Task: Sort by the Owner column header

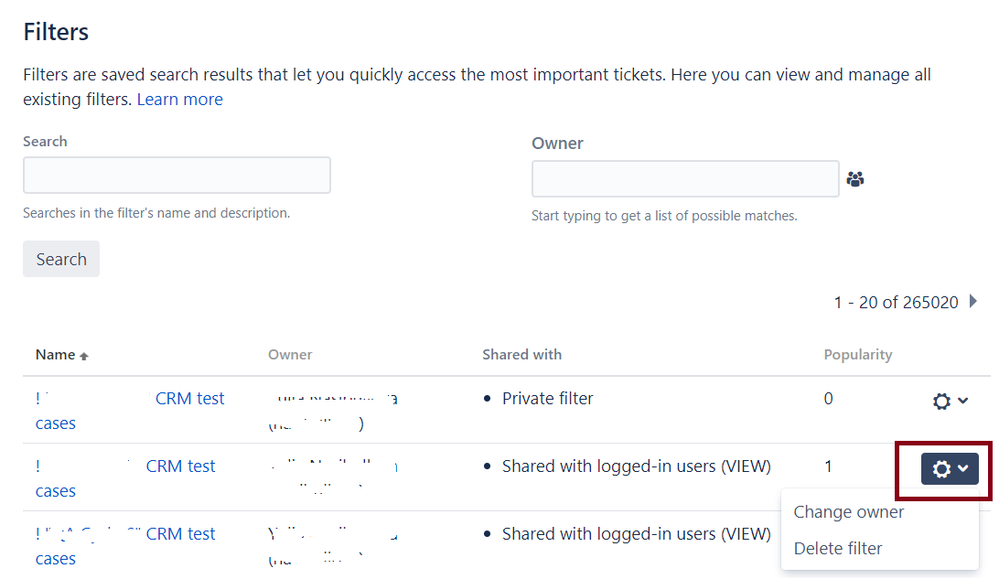Action: point(290,355)
